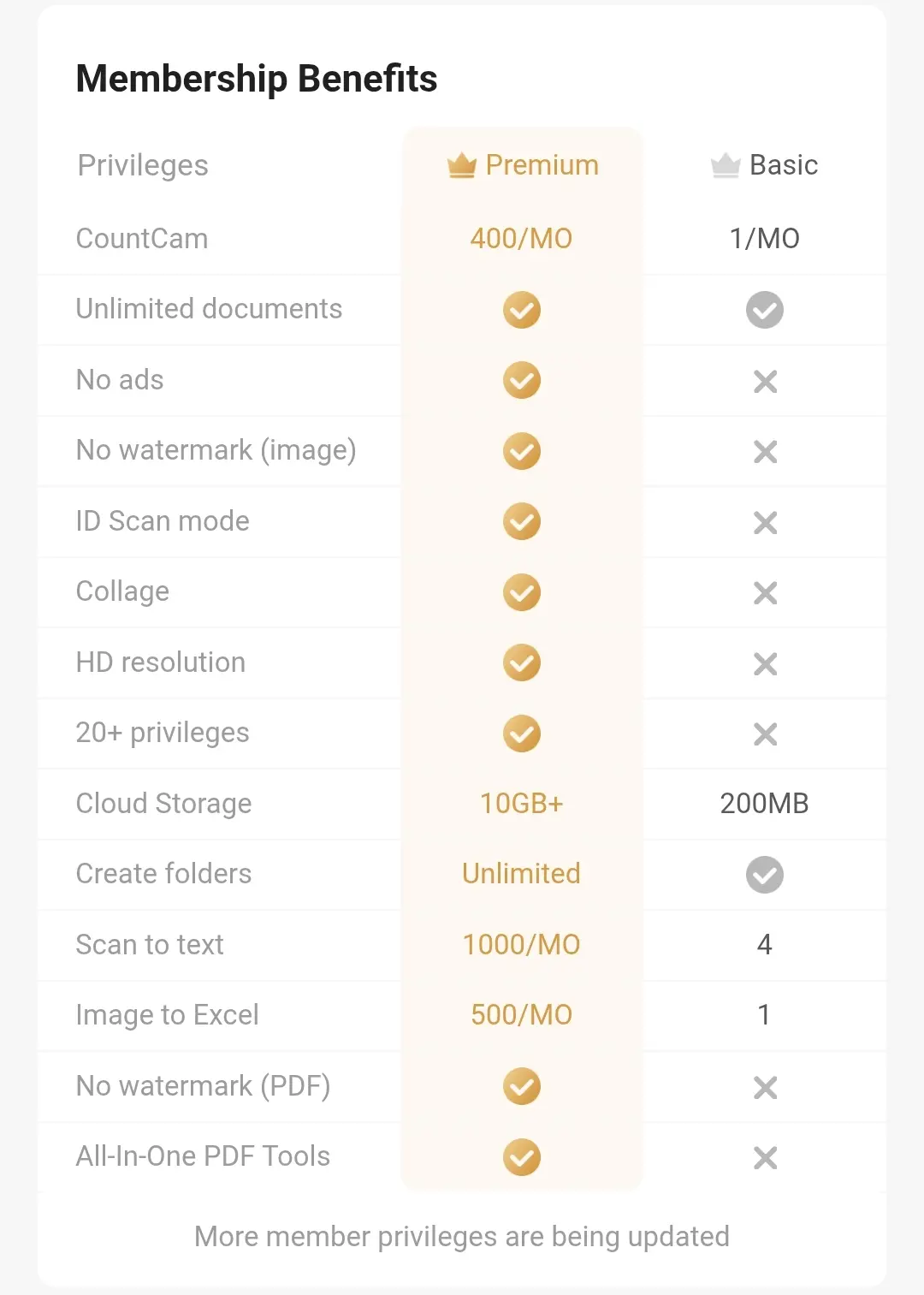Click the Premium checkmark for ID Scan mode
The width and height of the screenshot is (924, 1295).
coord(522,521)
